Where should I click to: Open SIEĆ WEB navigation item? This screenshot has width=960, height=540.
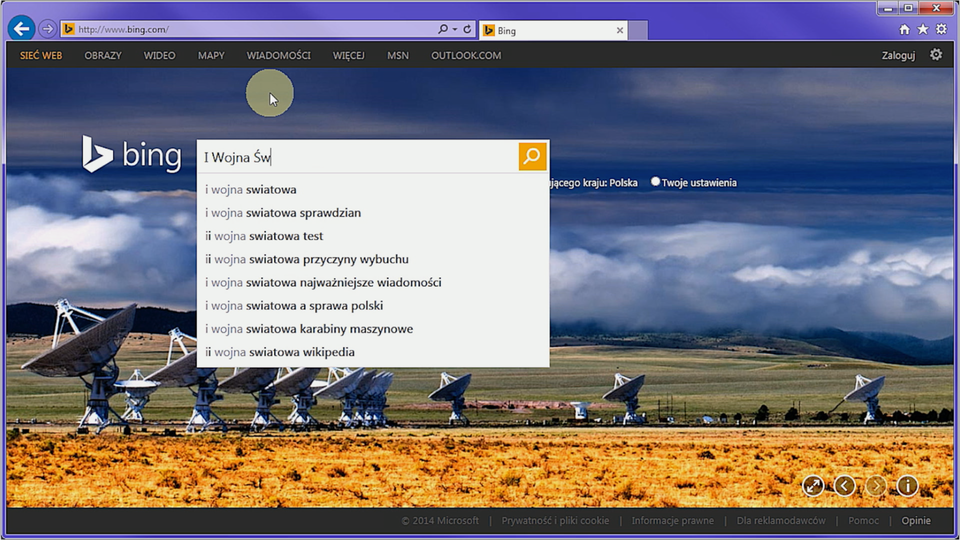pyautogui.click(x=41, y=55)
